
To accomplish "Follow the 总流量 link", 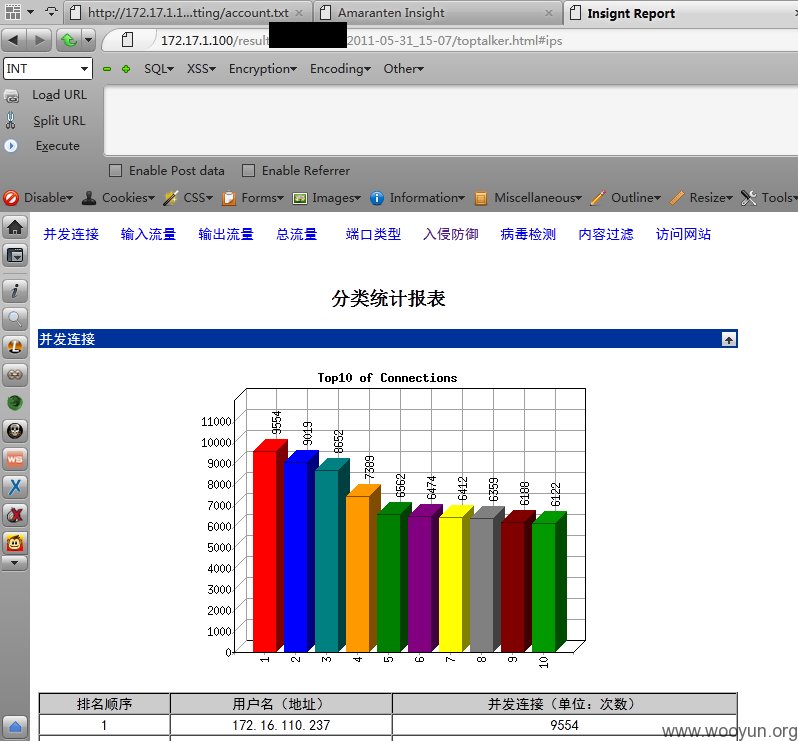I will [297, 234].
